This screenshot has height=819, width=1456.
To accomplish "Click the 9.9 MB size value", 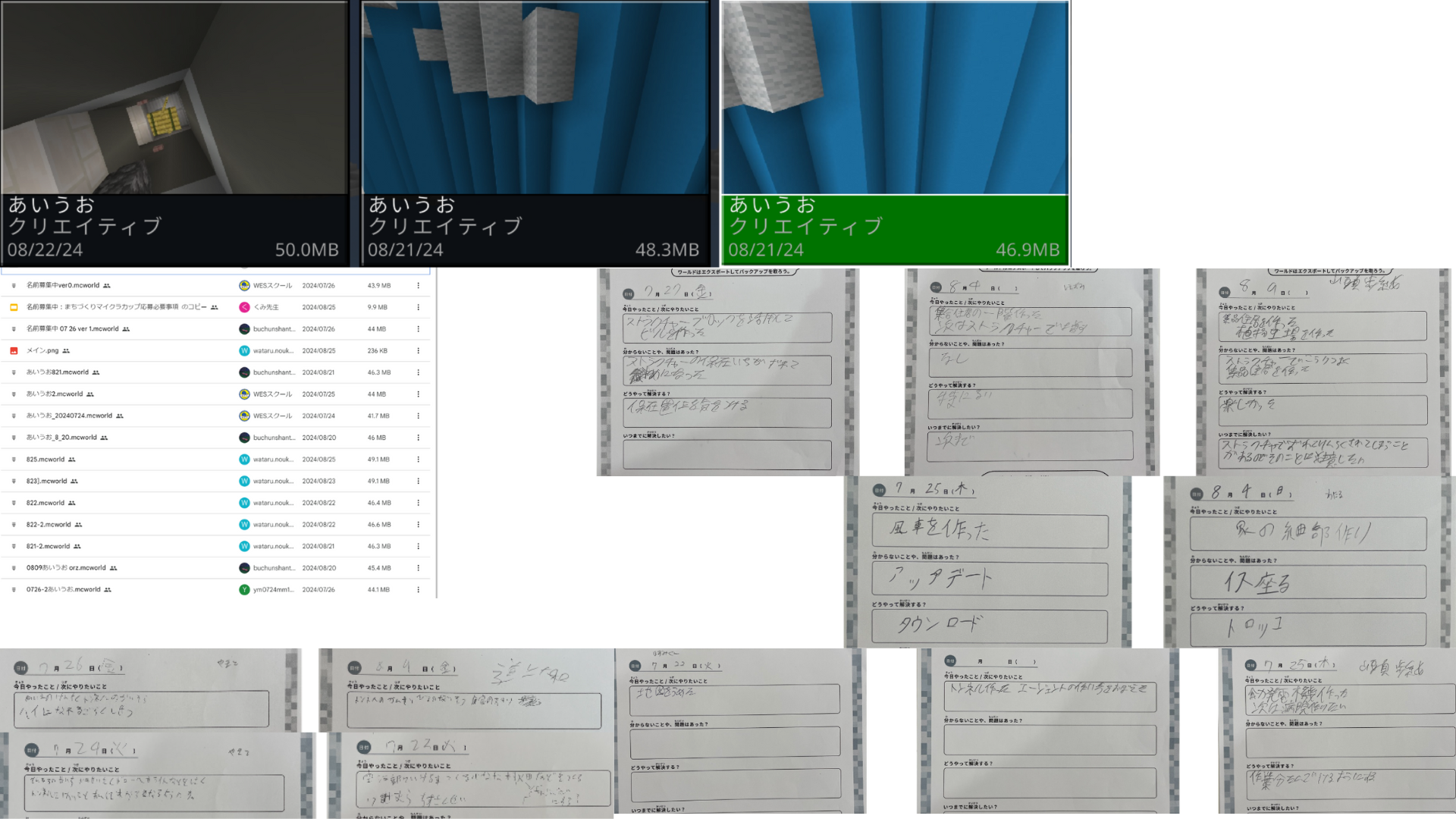I will (377, 307).
